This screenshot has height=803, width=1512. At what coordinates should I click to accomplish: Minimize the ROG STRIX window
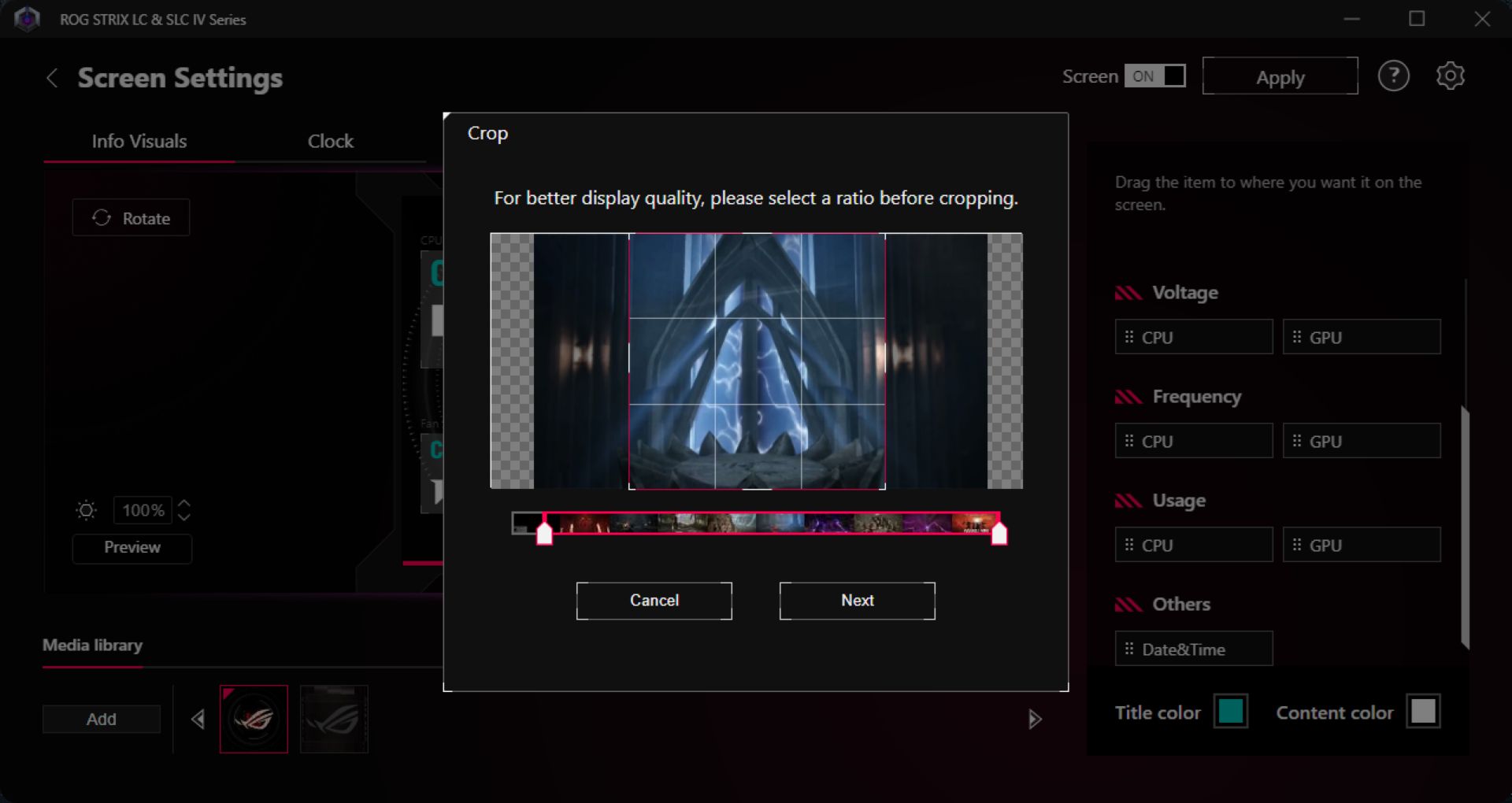click(1352, 19)
